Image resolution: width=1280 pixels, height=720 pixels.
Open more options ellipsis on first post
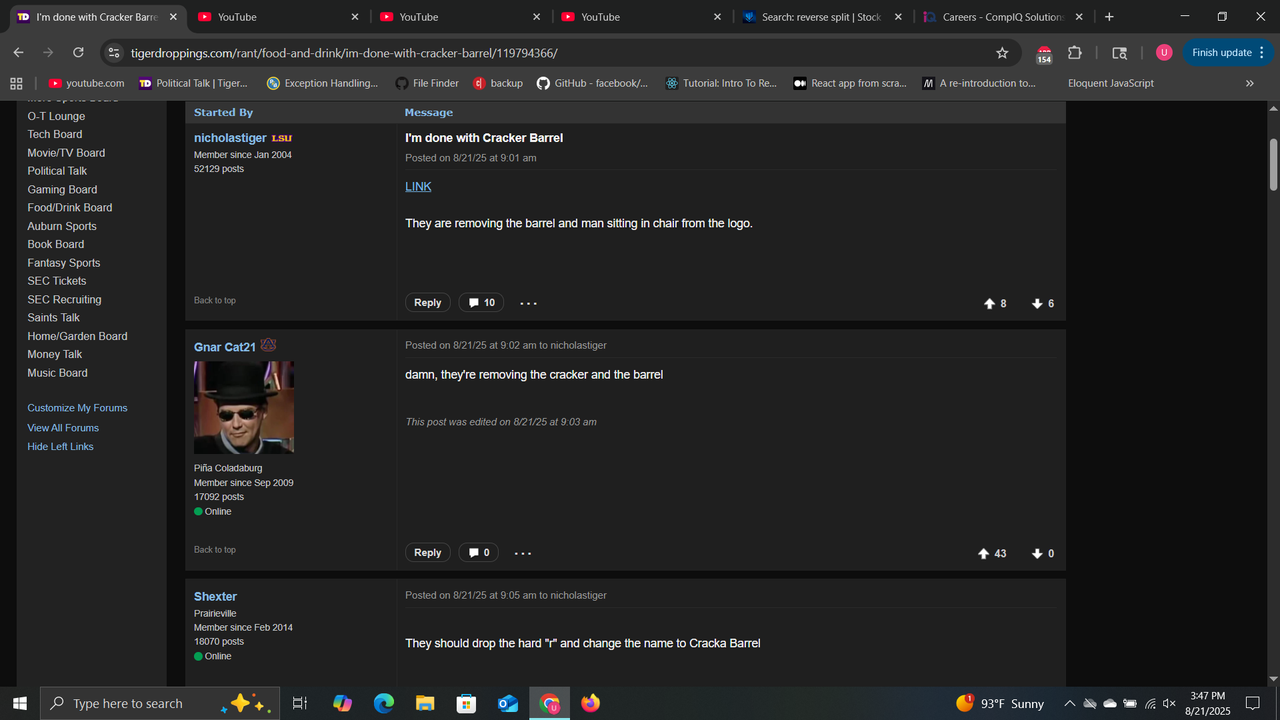[528, 303]
